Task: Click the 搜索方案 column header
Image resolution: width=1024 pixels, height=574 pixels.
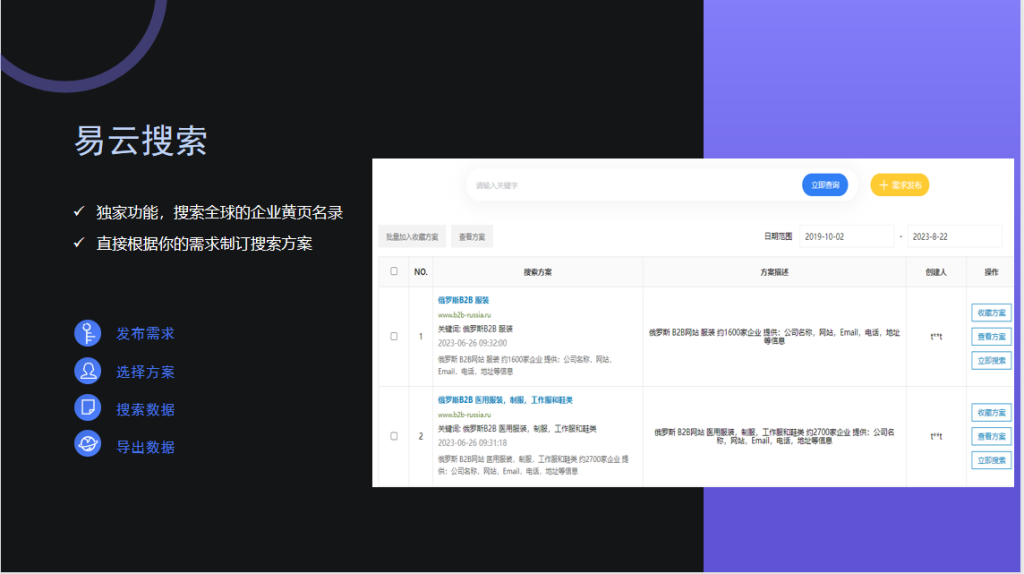Action: (x=537, y=272)
